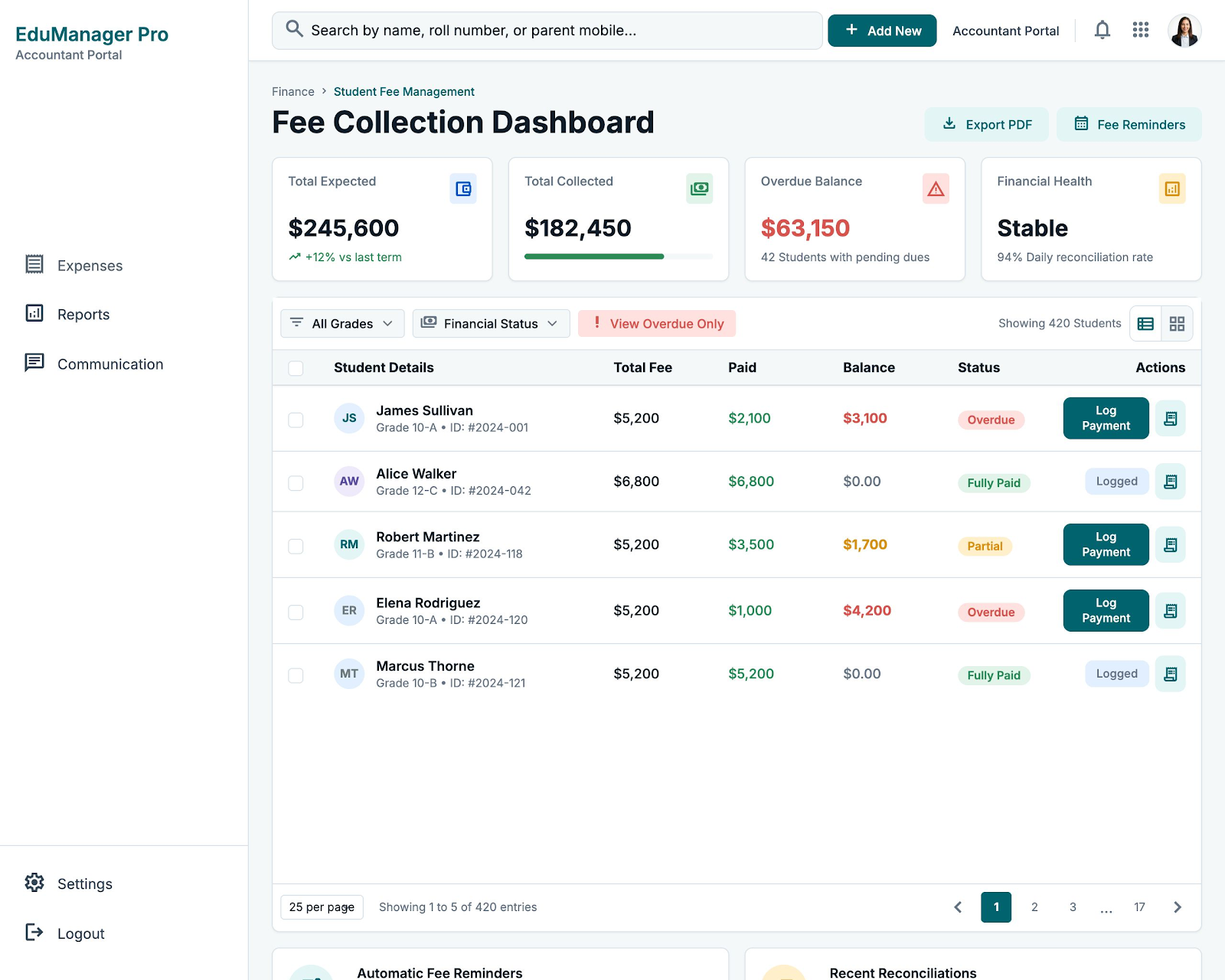Screen dimensions: 1225x980
Task: Click the Overdue Balance warning icon
Action: click(x=936, y=188)
